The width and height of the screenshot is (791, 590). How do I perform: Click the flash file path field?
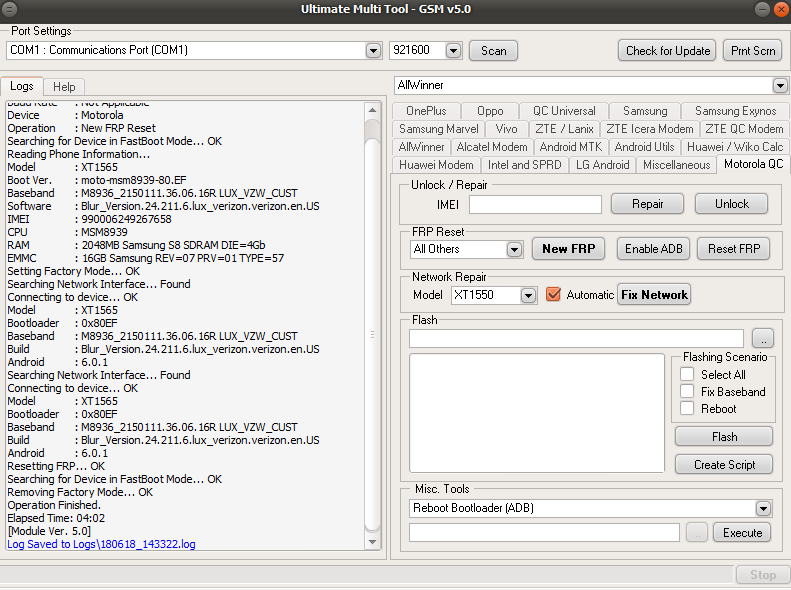click(x=576, y=339)
